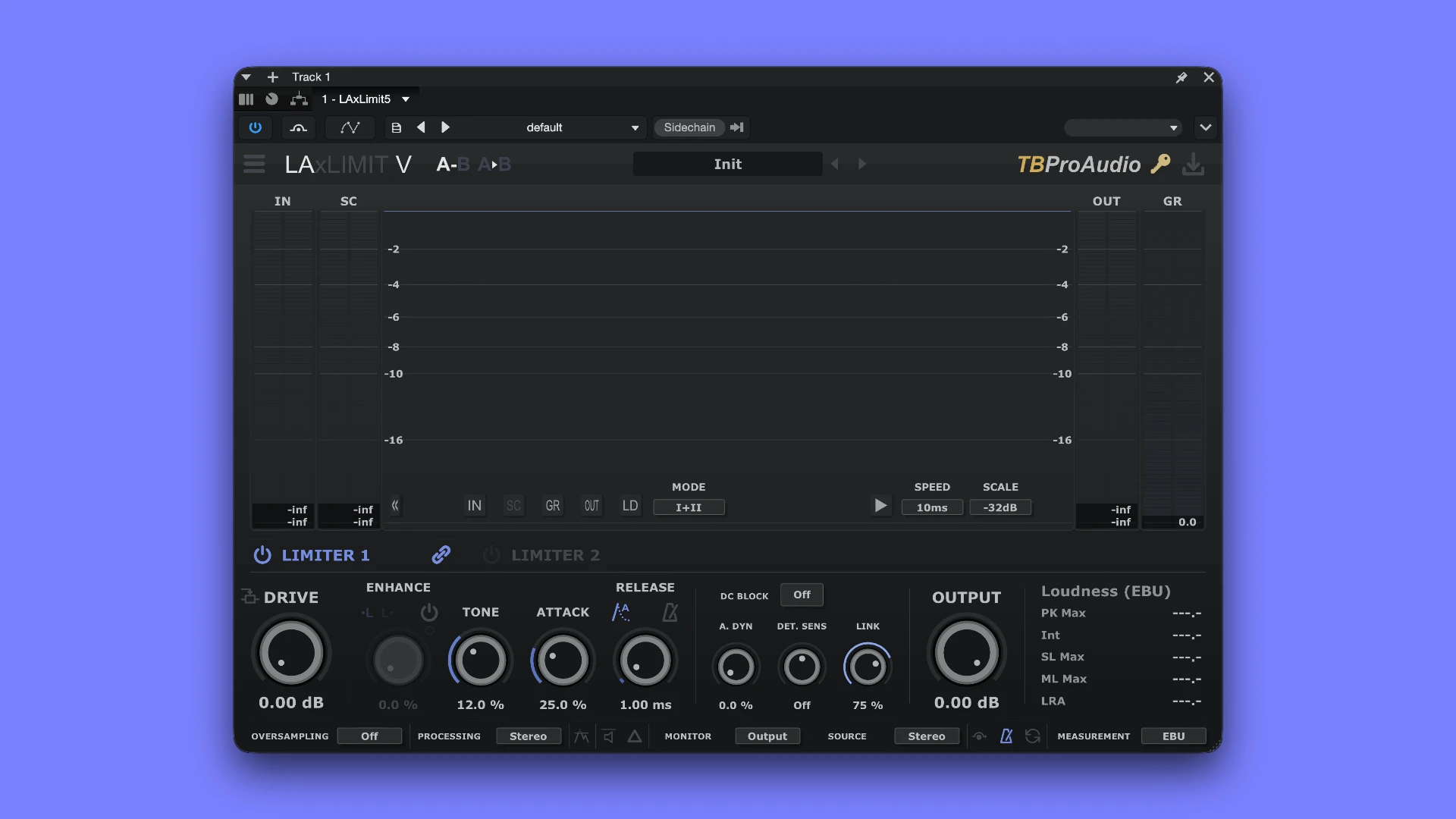Open the envelope curve icon in the toolbar
Screen dimensions: 1456x819
(350, 127)
